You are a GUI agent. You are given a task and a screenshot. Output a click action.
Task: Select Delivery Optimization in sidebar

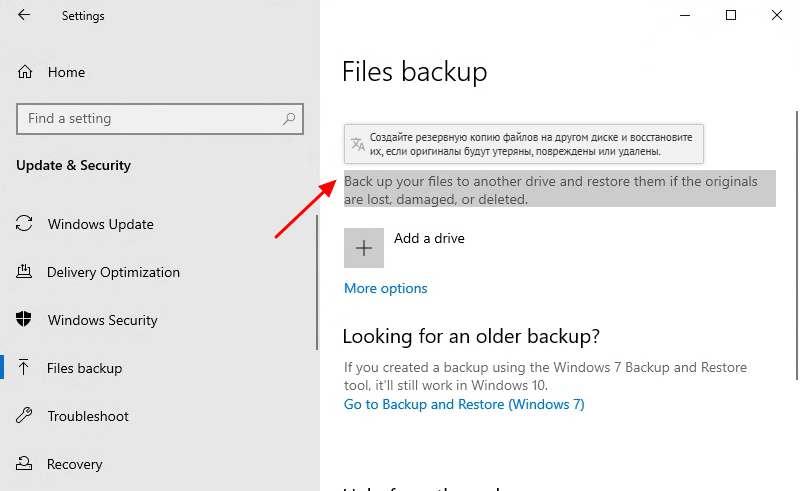(113, 272)
